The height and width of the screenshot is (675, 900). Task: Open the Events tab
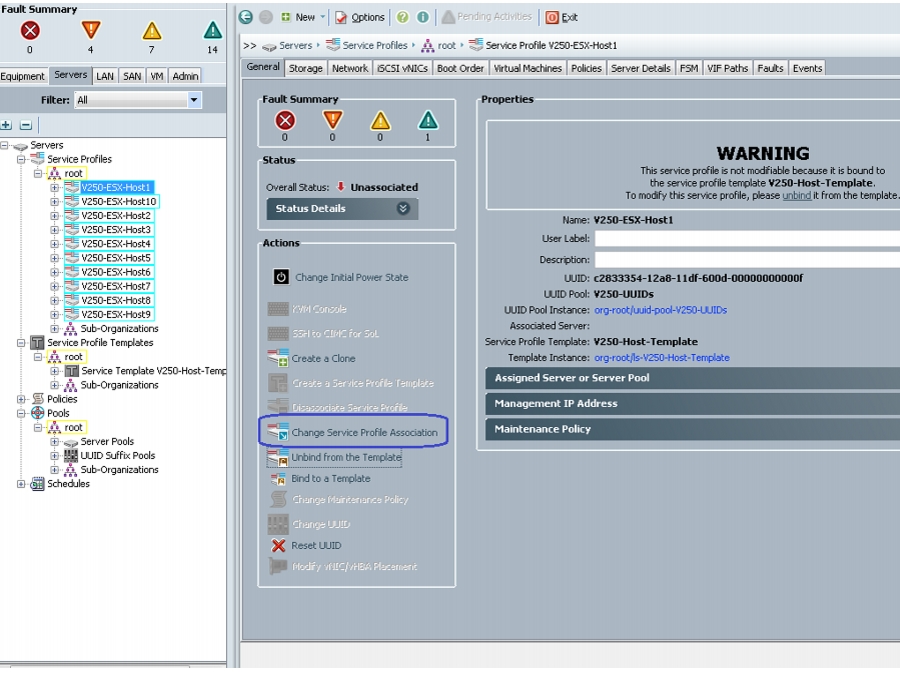click(807, 68)
